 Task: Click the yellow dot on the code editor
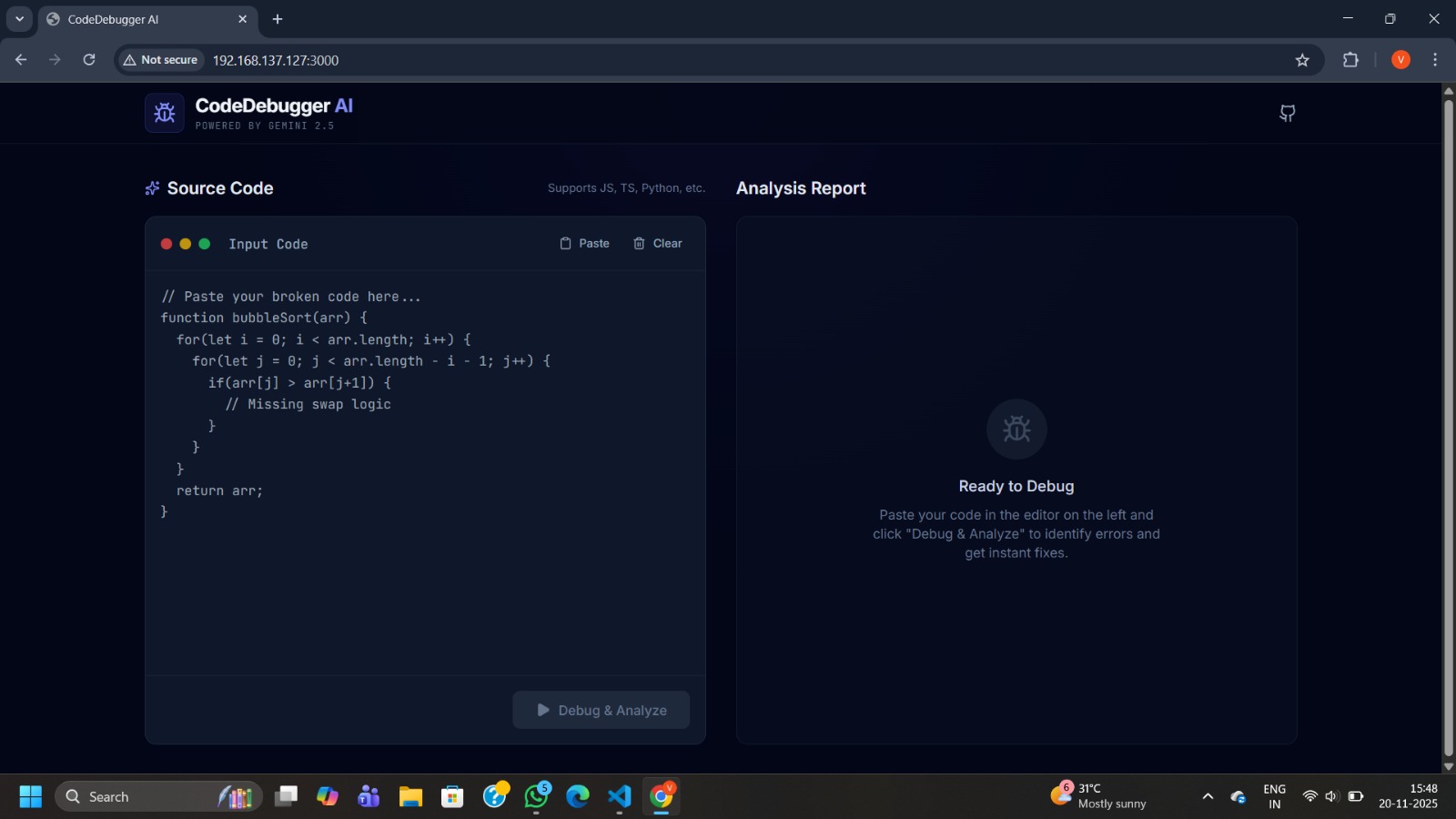click(185, 244)
